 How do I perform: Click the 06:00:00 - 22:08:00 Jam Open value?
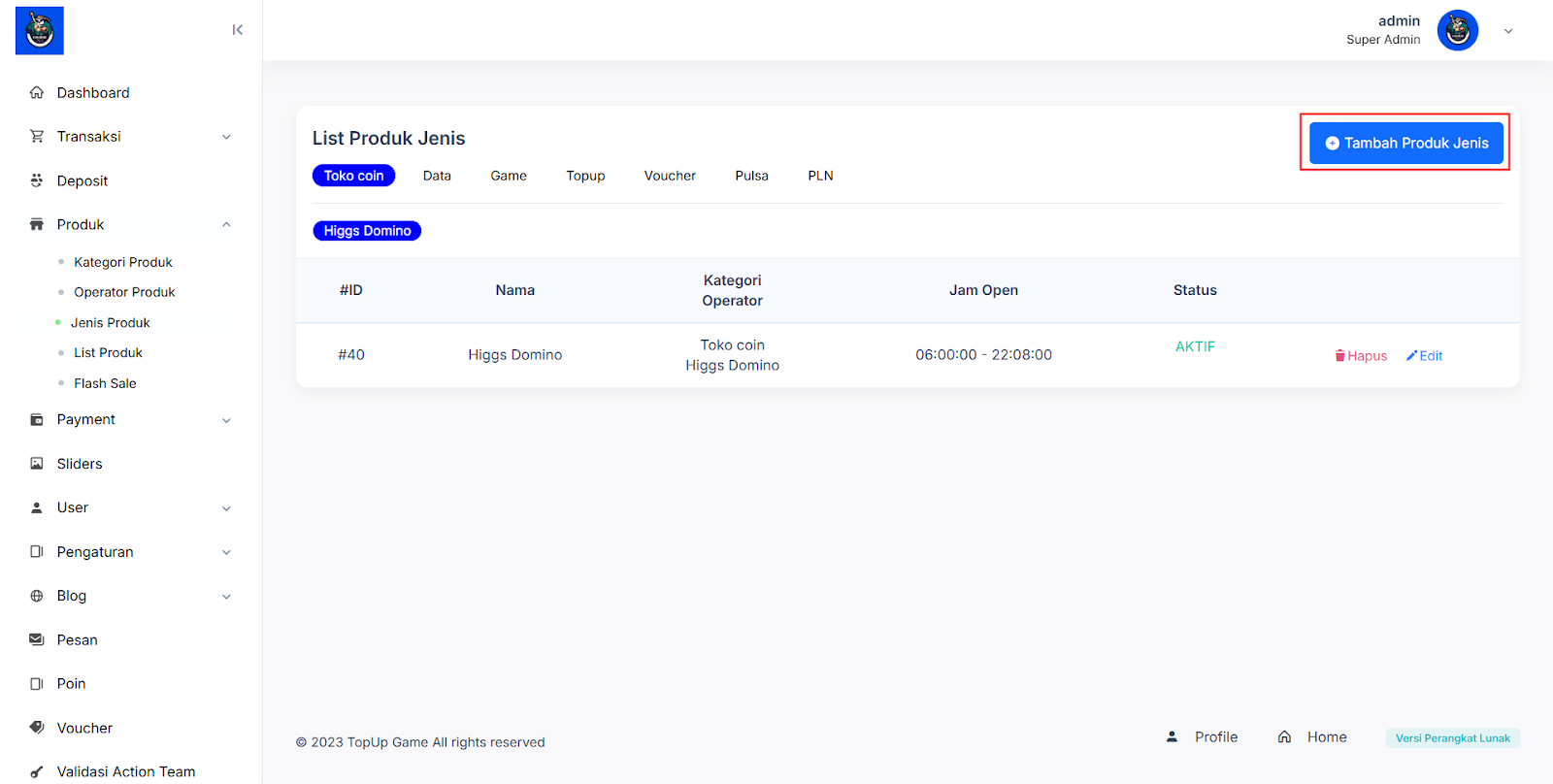point(983,354)
